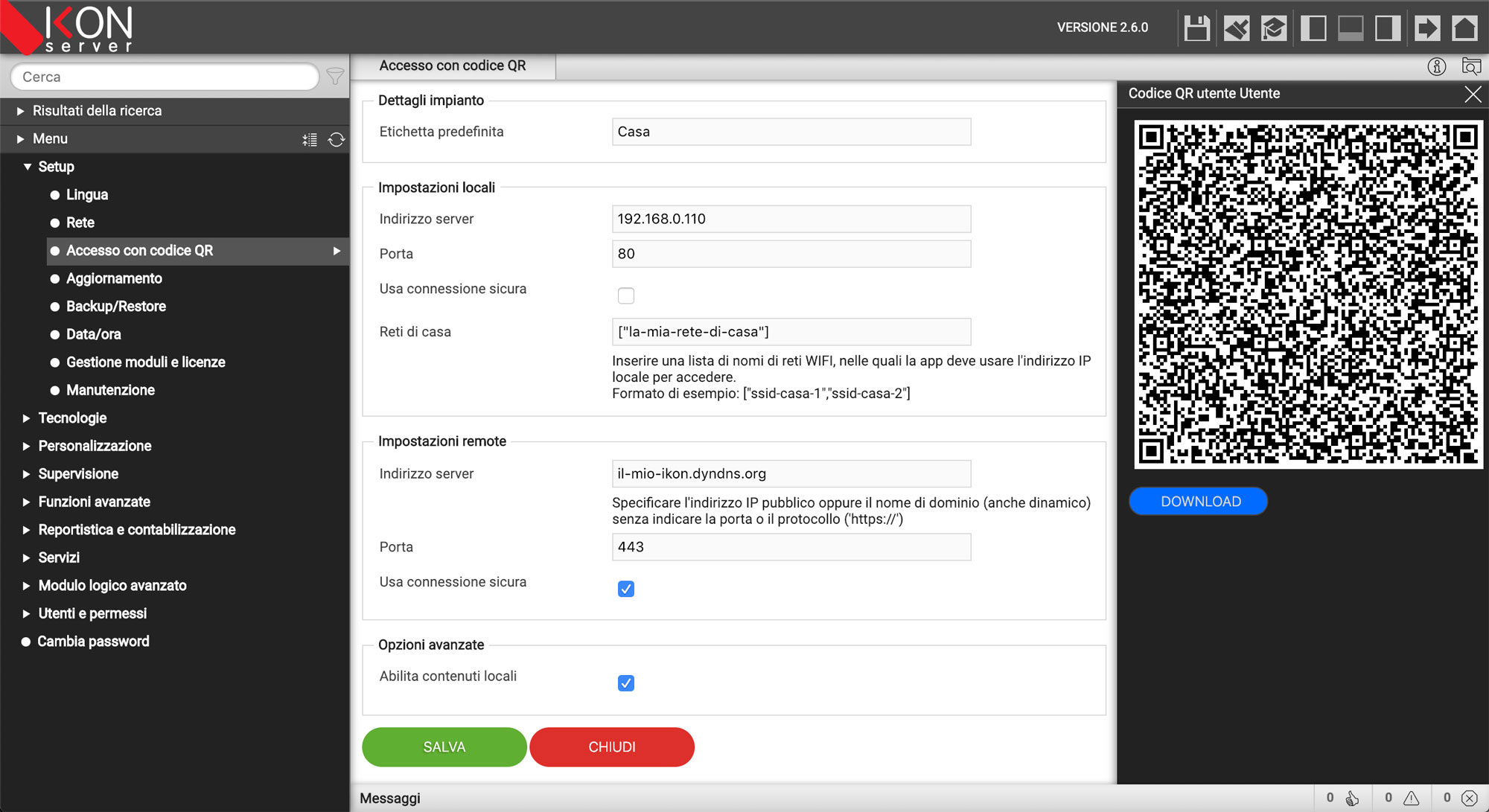Click the Messaggi bar label
The width and height of the screenshot is (1489, 812).
pyautogui.click(x=390, y=798)
